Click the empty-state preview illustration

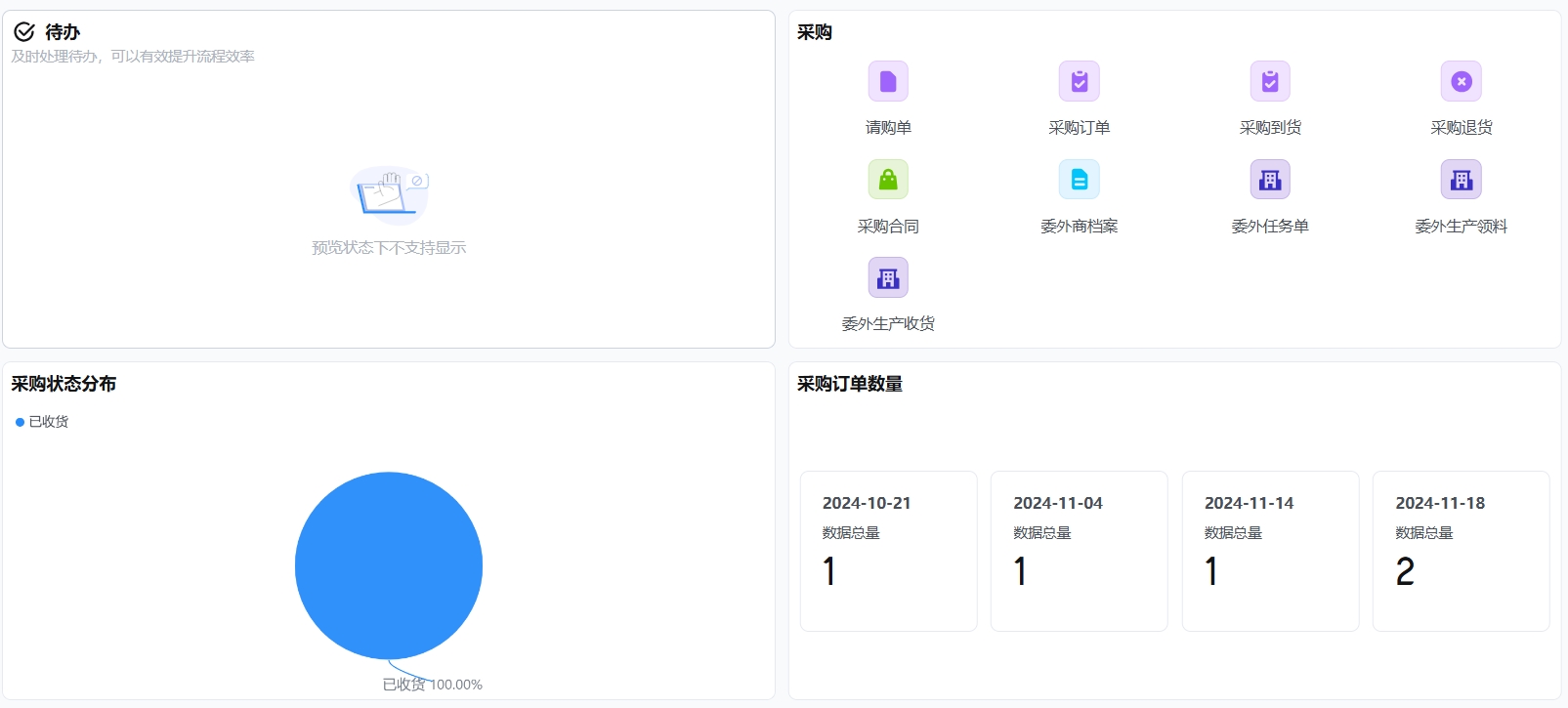tap(389, 194)
